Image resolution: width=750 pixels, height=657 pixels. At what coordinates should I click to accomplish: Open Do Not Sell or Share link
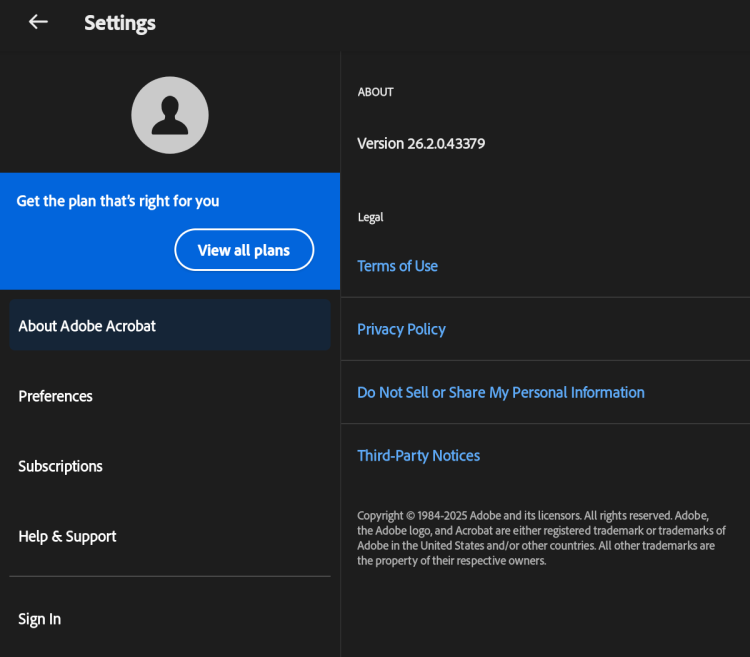[x=501, y=393]
